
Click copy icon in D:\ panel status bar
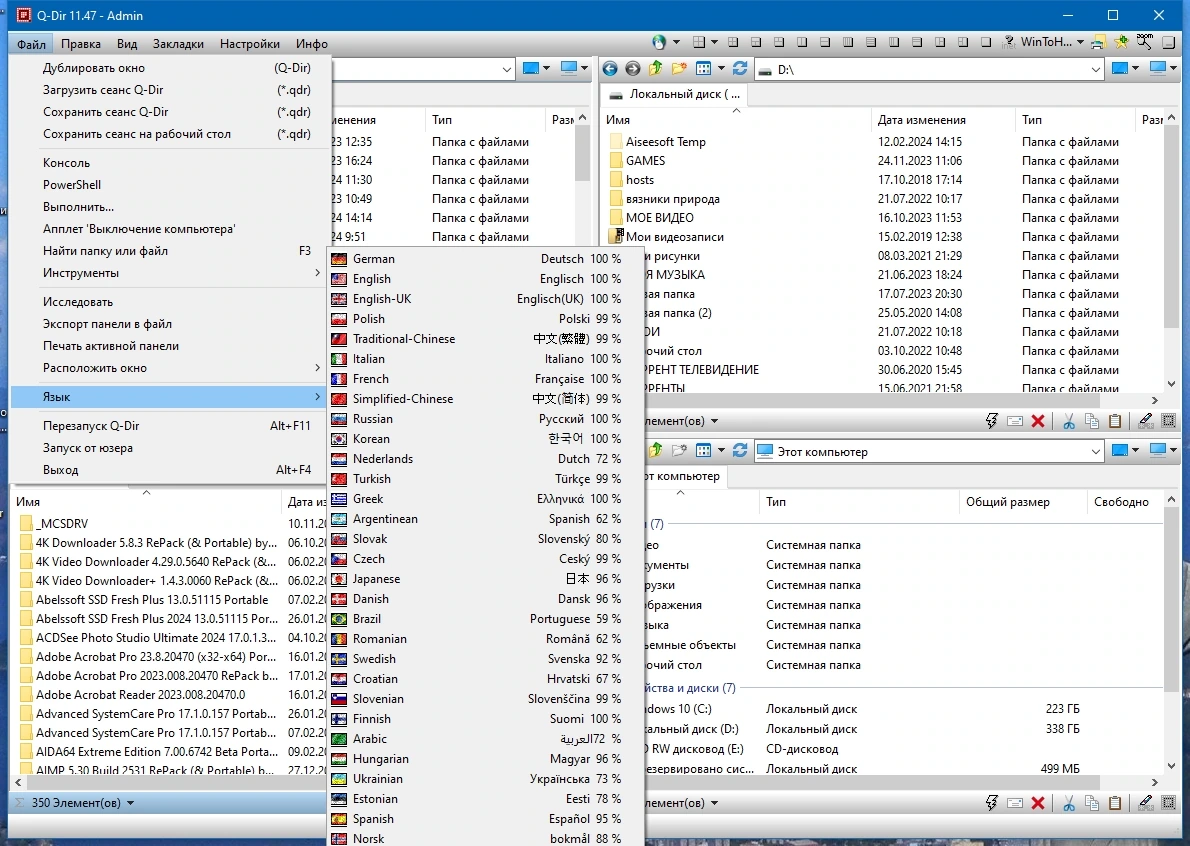pos(1092,421)
